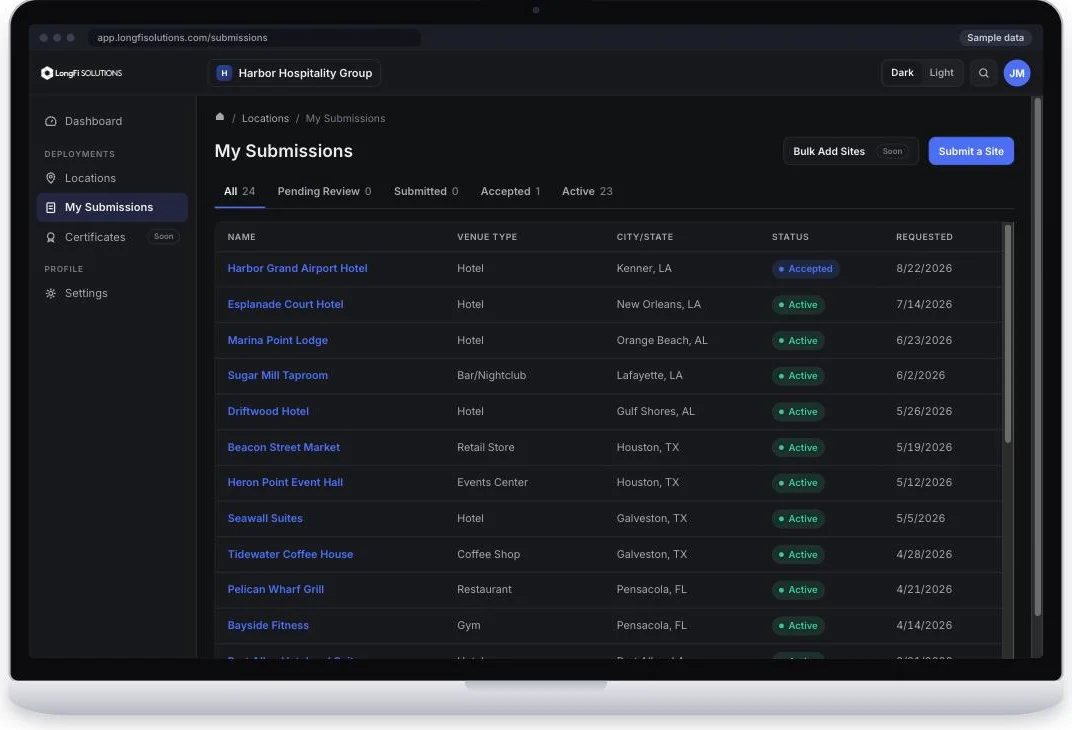Click the Bulk Add Sites button

850,151
